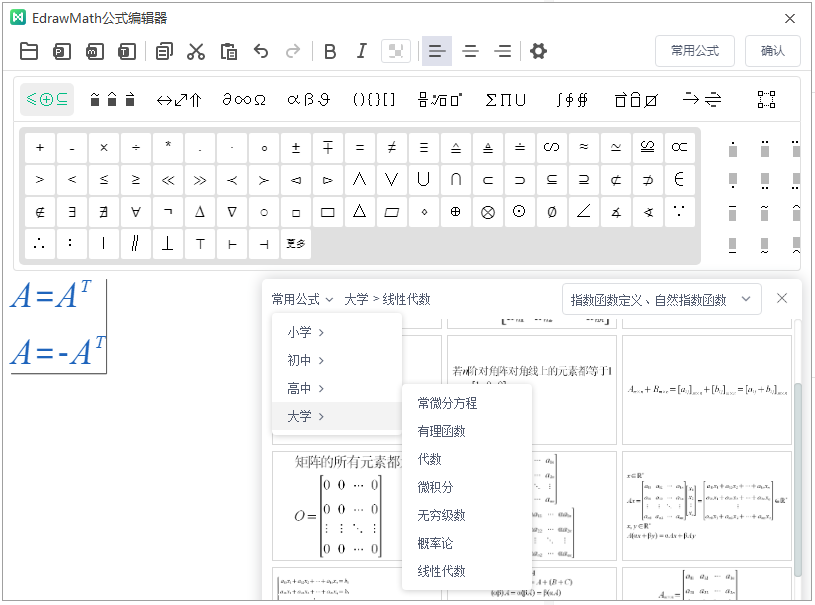Insert the plus-minus ± symbol
Screen dimensions: 815x605
[x=296, y=148]
